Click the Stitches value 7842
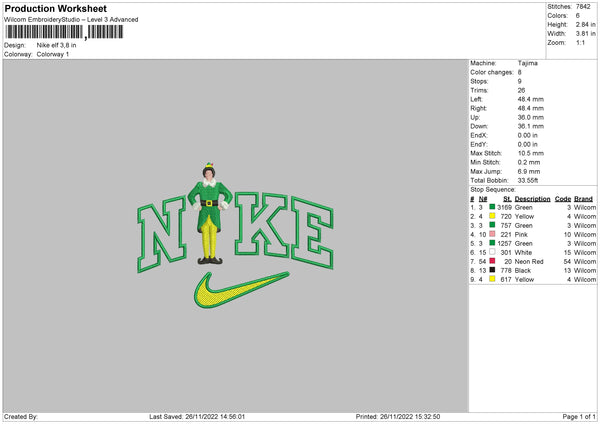 point(583,7)
